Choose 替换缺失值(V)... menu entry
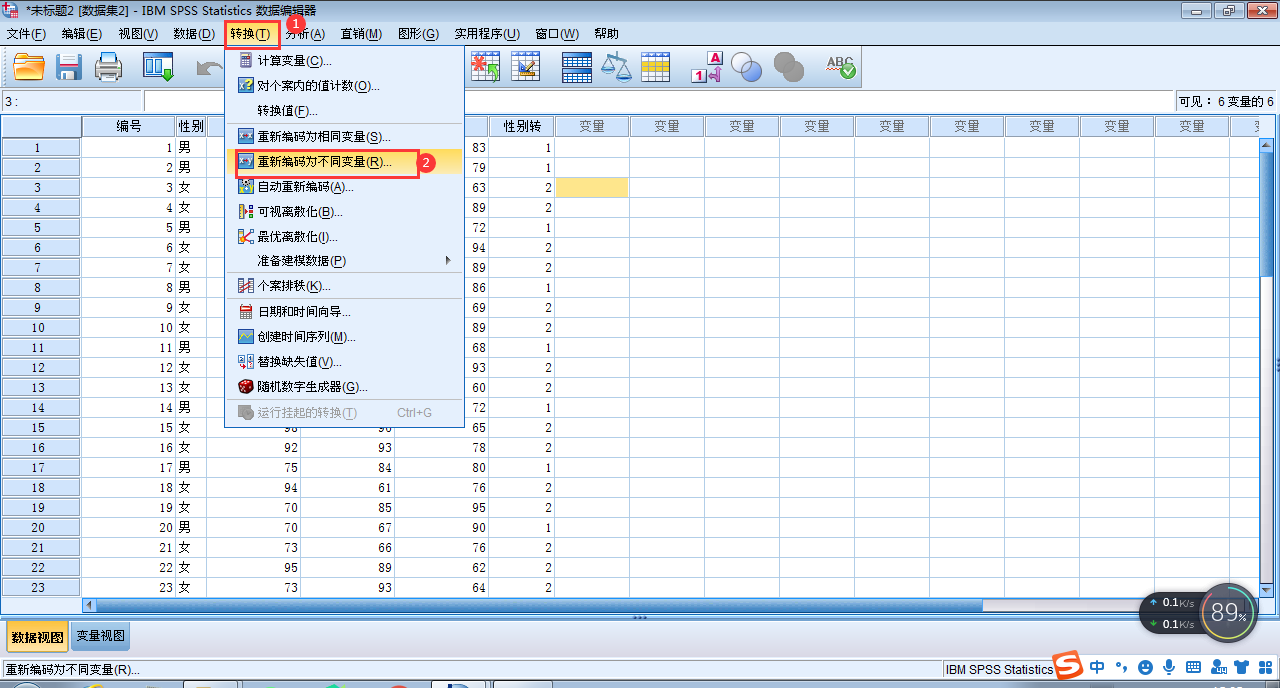 [x=344, y=362]
